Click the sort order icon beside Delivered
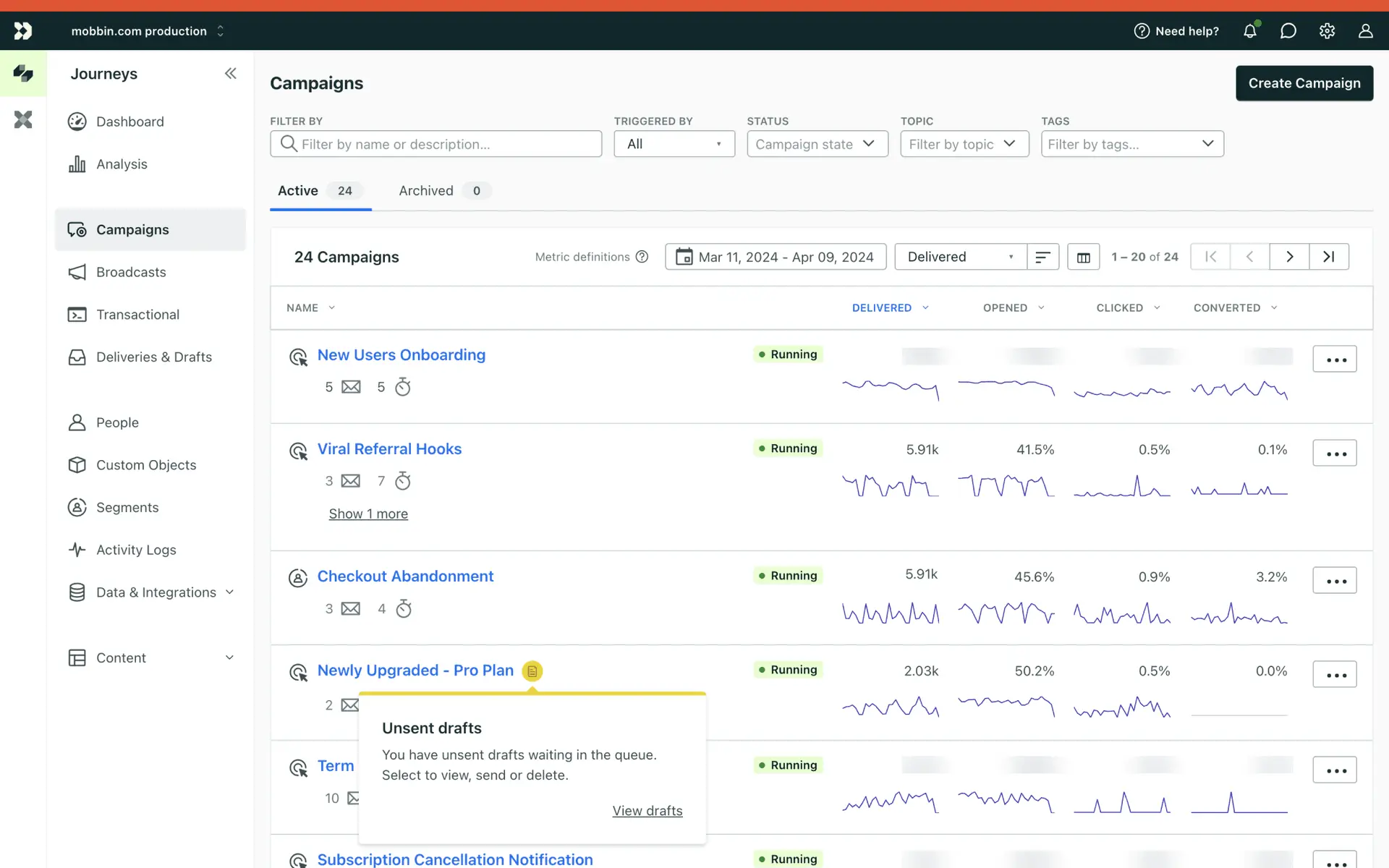 1042,258
